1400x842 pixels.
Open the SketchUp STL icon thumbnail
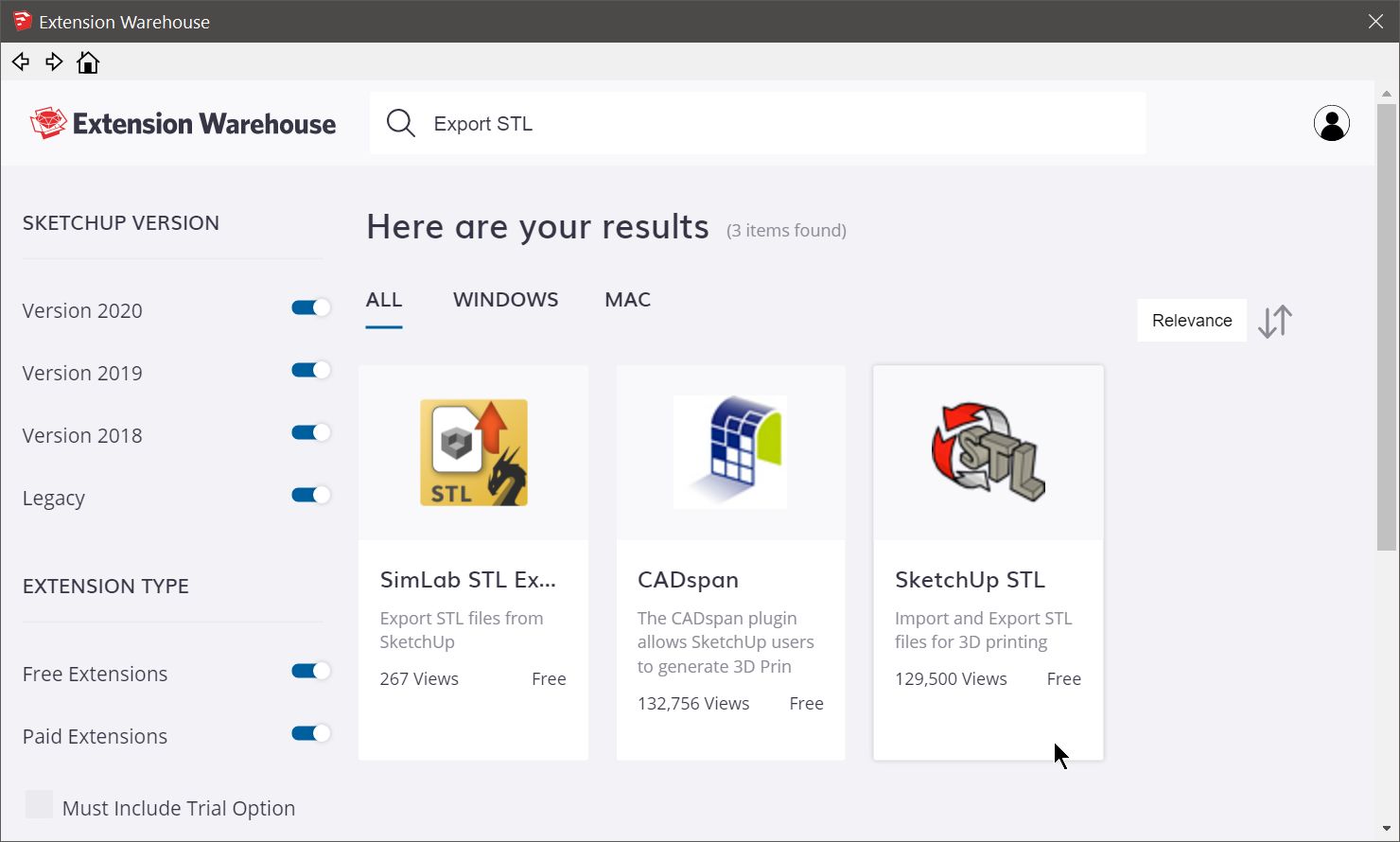(x=988, y=452)
